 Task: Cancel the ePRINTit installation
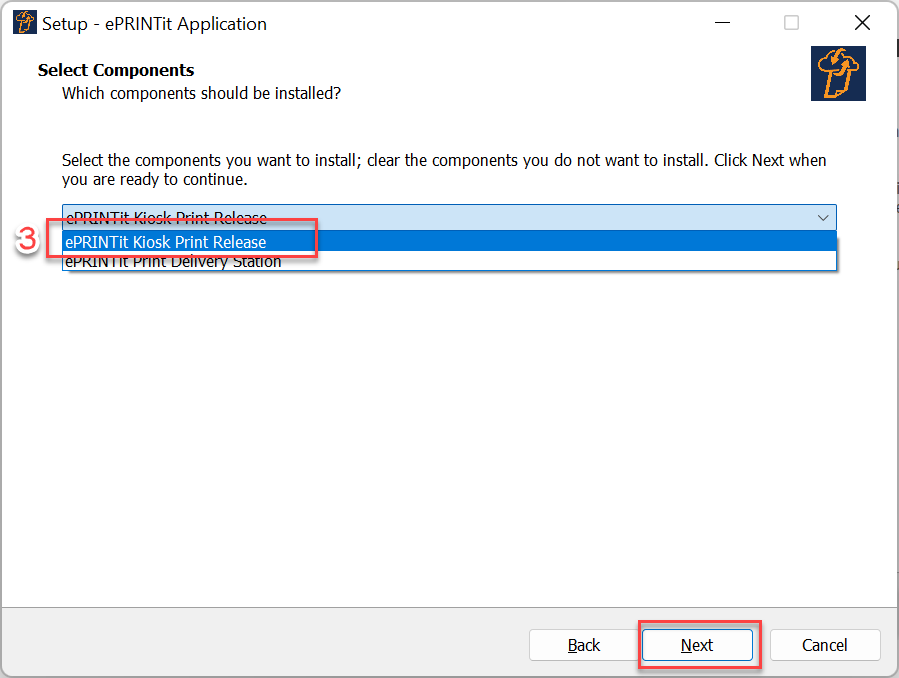pyautogui.click(x=824, y=645)
